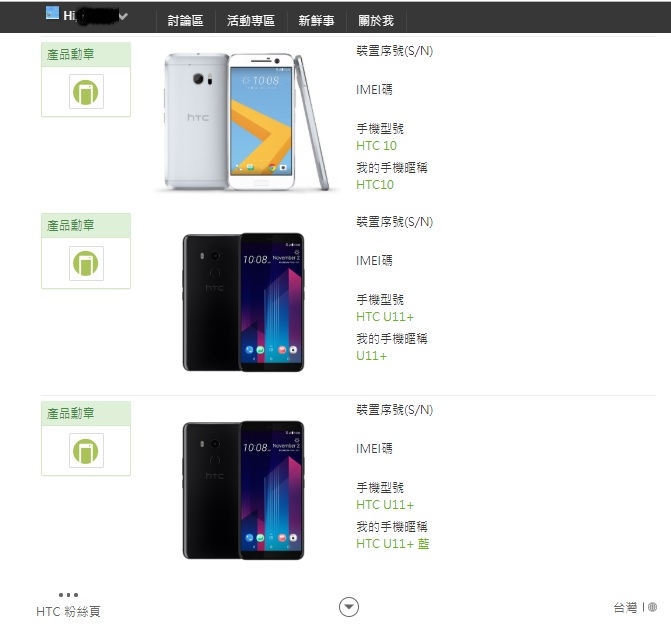The height and width of the screenshot is (627, 671).
Task: Click the HTC 10 model link
Action: coord(376,146)
